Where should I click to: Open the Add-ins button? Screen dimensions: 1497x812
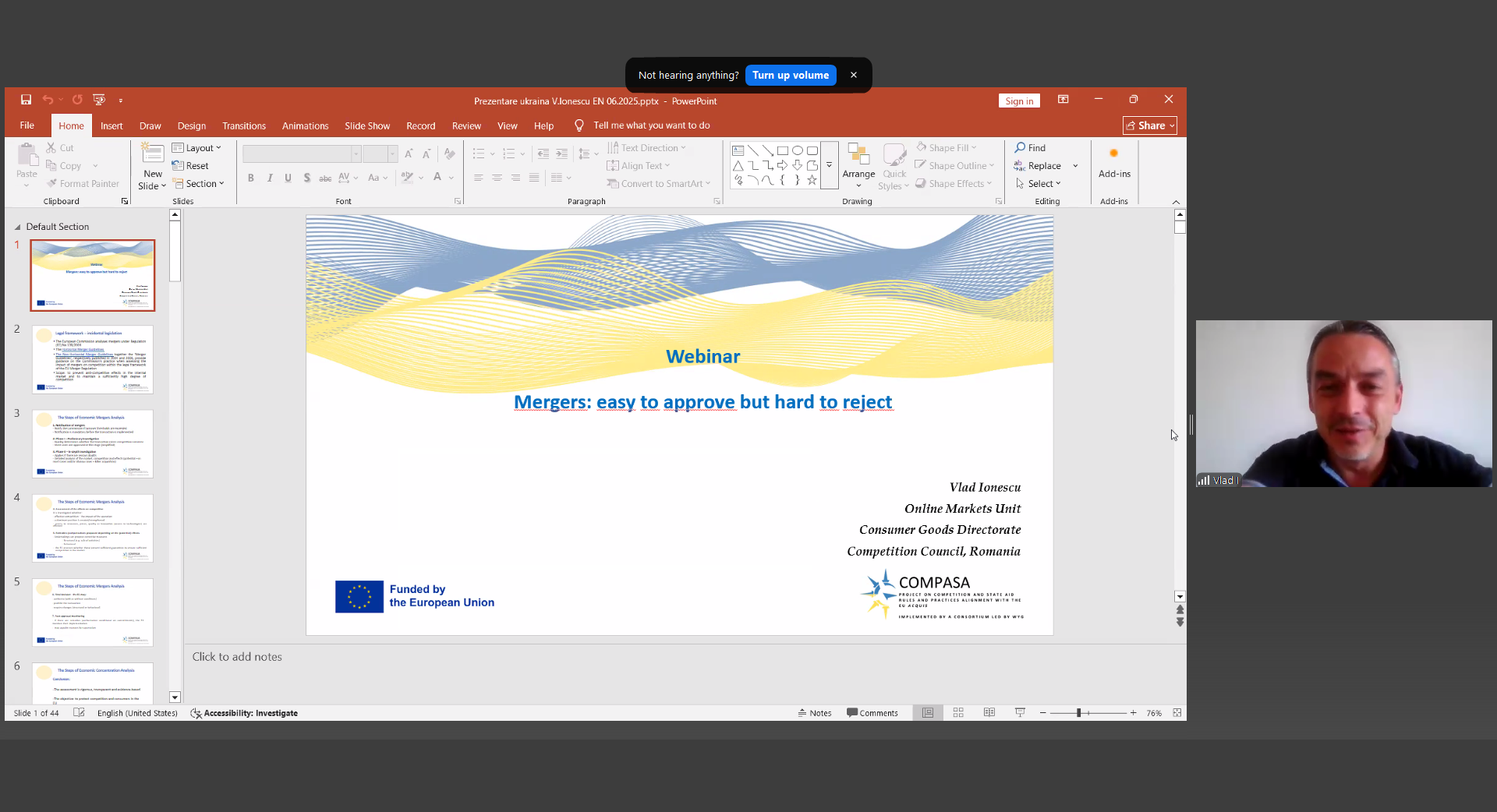tap(1113, 164)
